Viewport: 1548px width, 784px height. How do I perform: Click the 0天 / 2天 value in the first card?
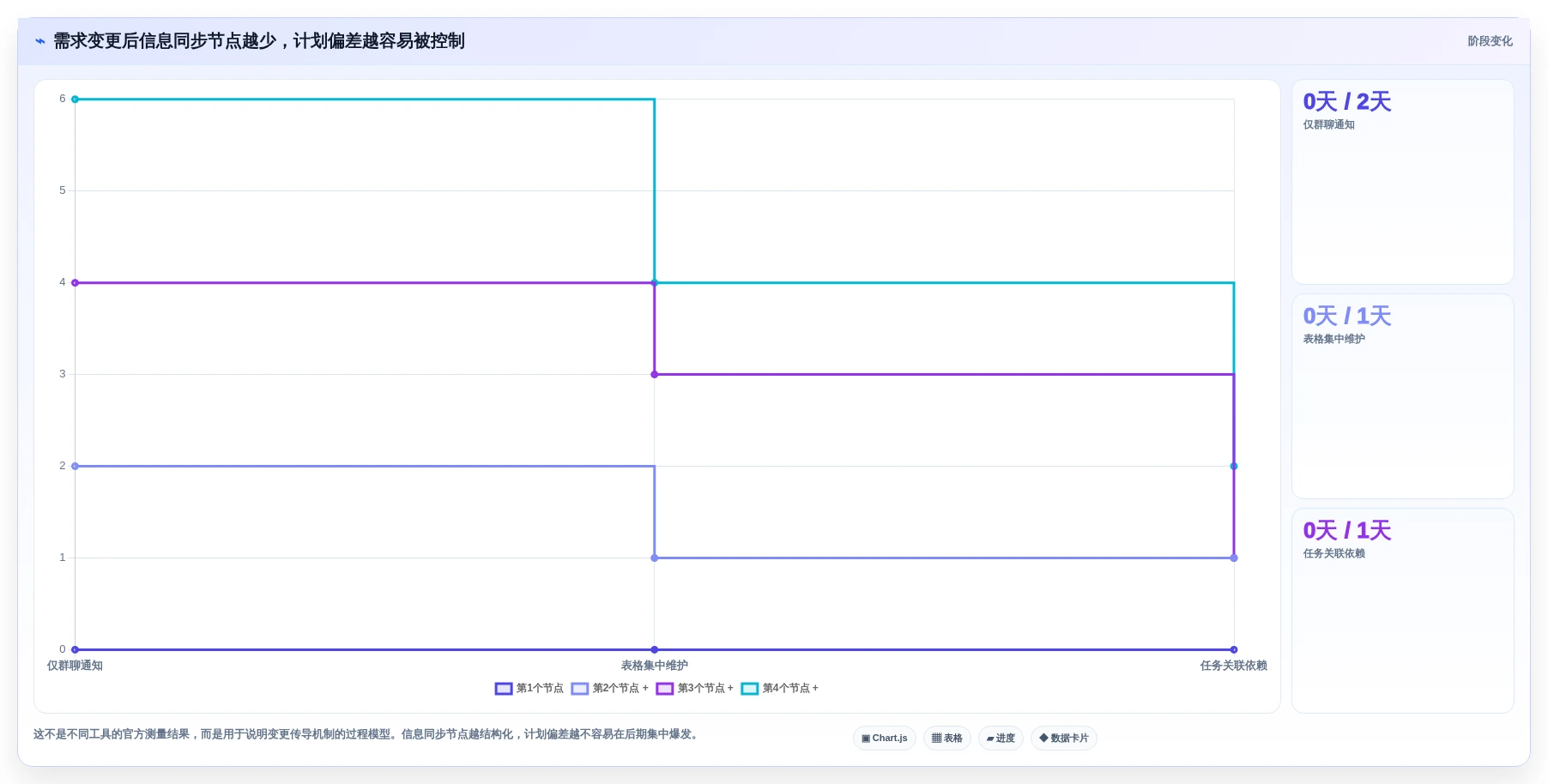[1346, 101]
